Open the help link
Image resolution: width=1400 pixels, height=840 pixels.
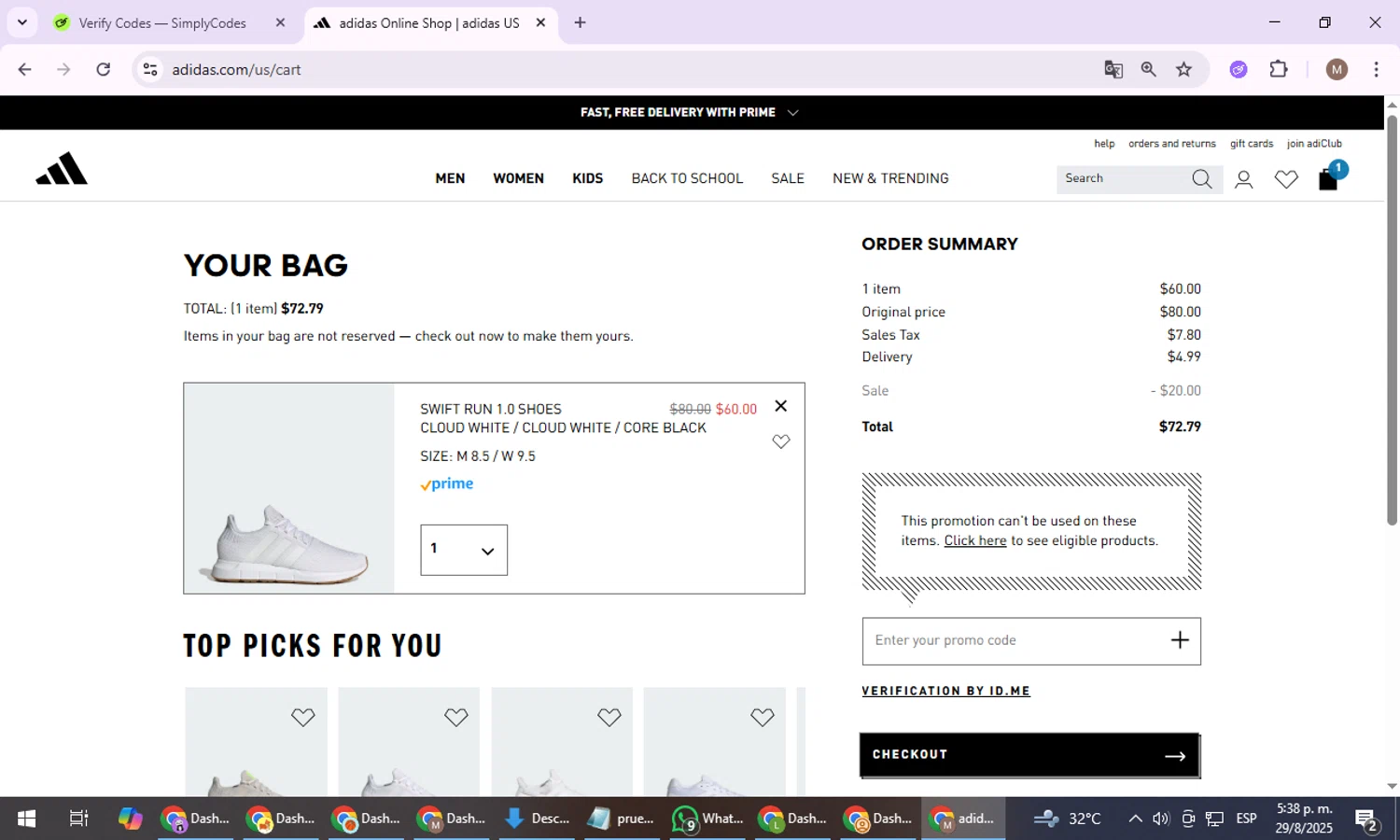point(1104,144)
